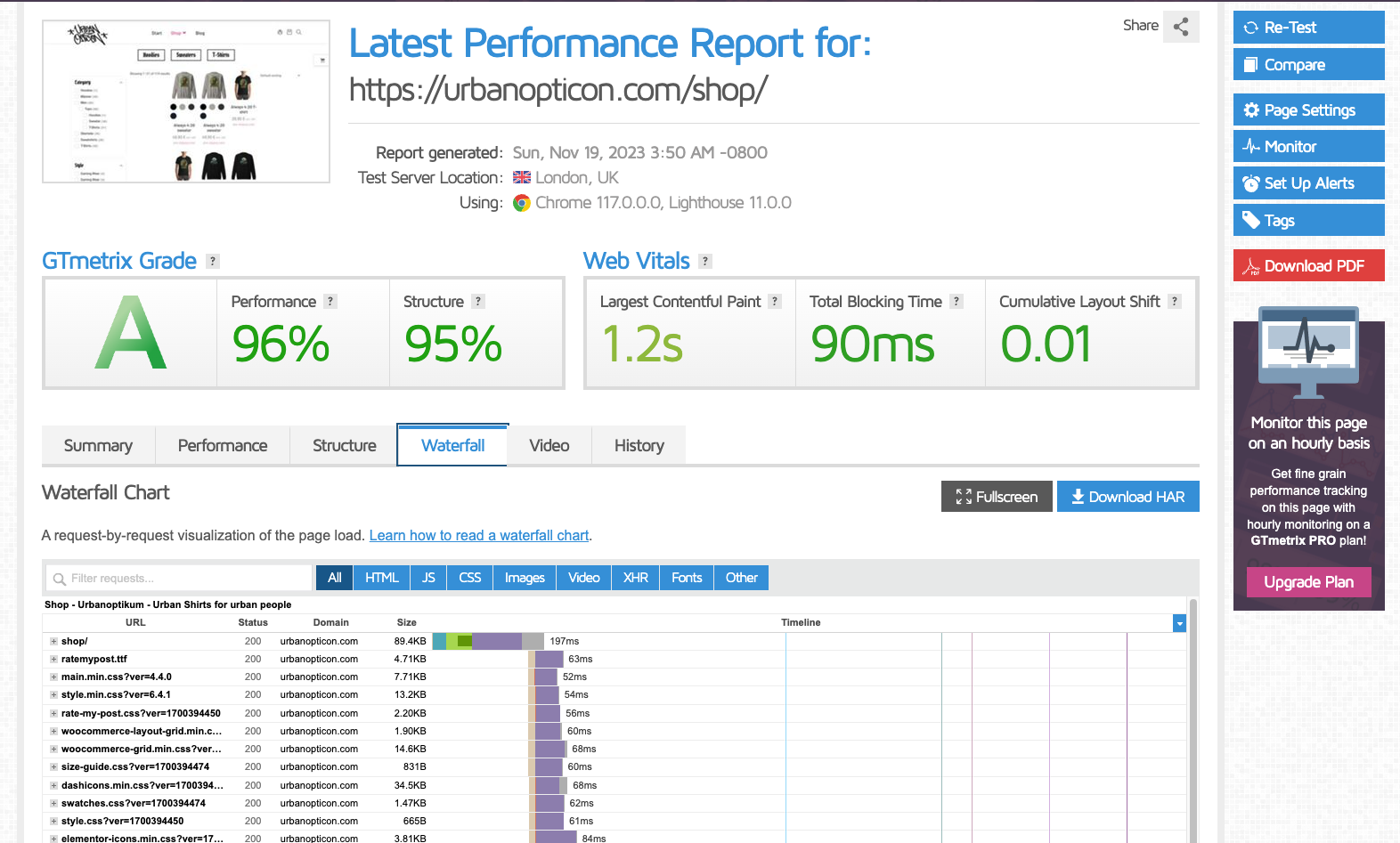Expand the main.min.css?ver=4.4.0 row
This screenshot has width=1400, height=843.
(x=53, y=677)
